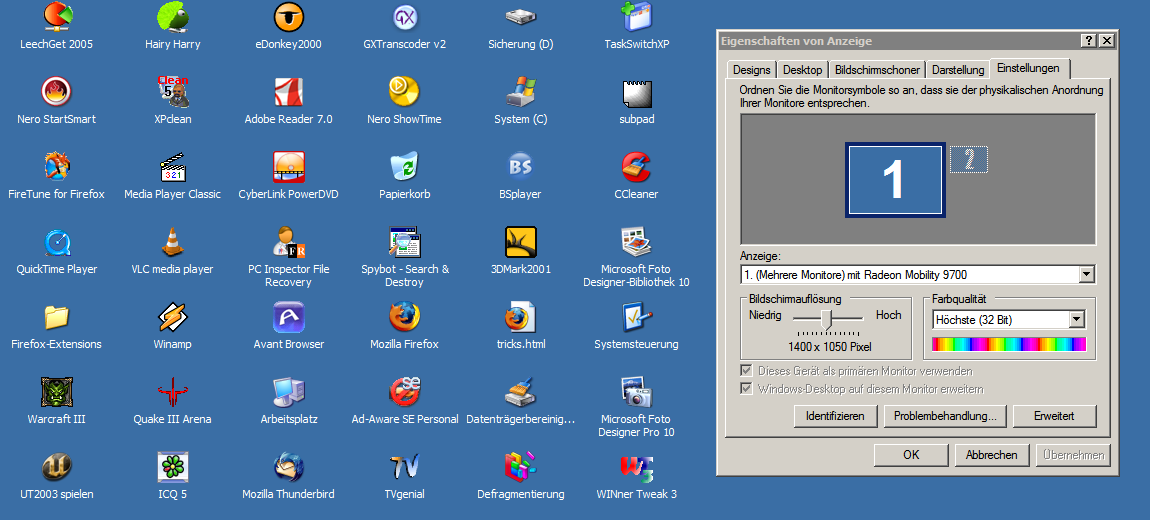Click the Quake III Arena icon
1150x520 pixels.
point(172,392)
